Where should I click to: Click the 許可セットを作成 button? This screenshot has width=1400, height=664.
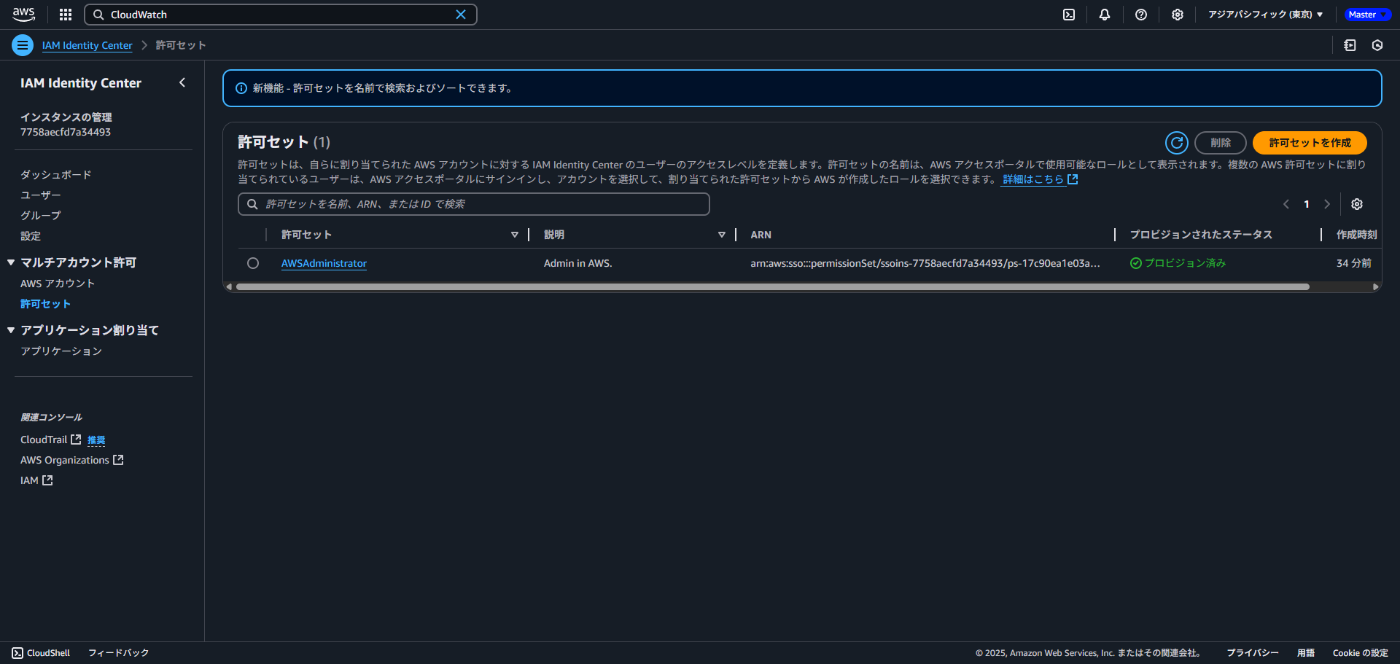[x=1310, y=143]
